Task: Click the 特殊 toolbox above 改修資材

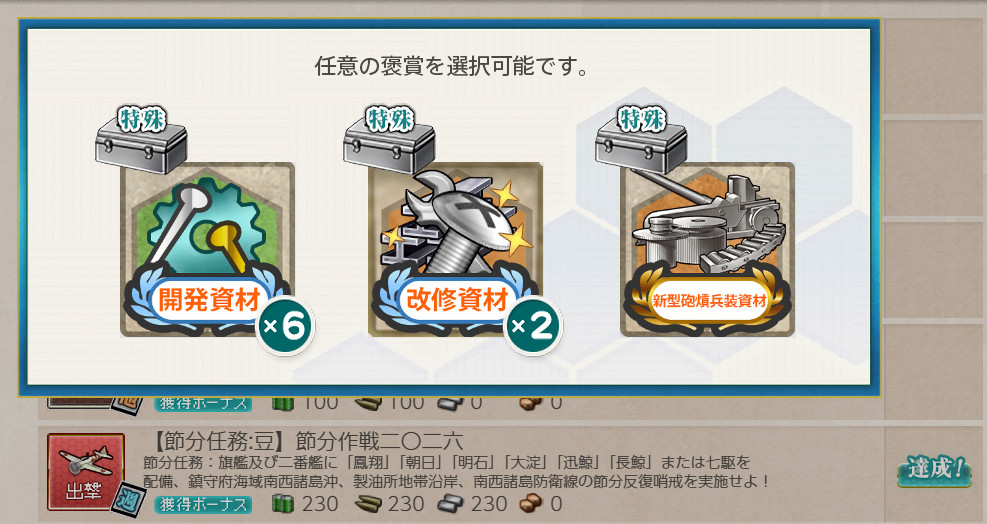Action: (x=389, y=140)
